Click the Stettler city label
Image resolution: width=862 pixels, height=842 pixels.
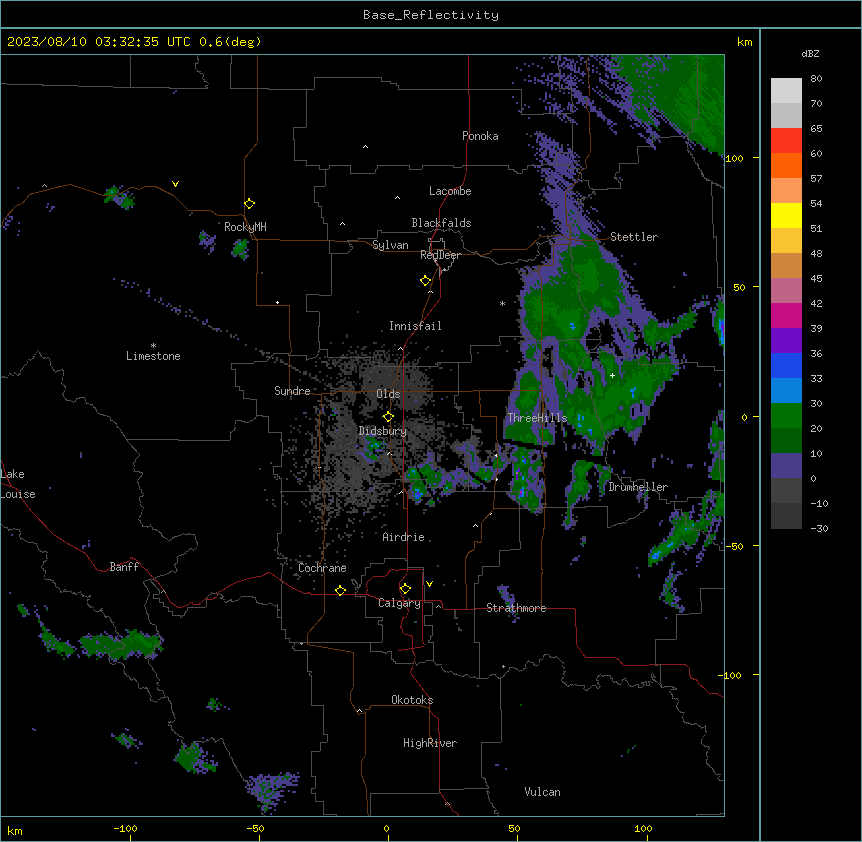pos(634,237)
